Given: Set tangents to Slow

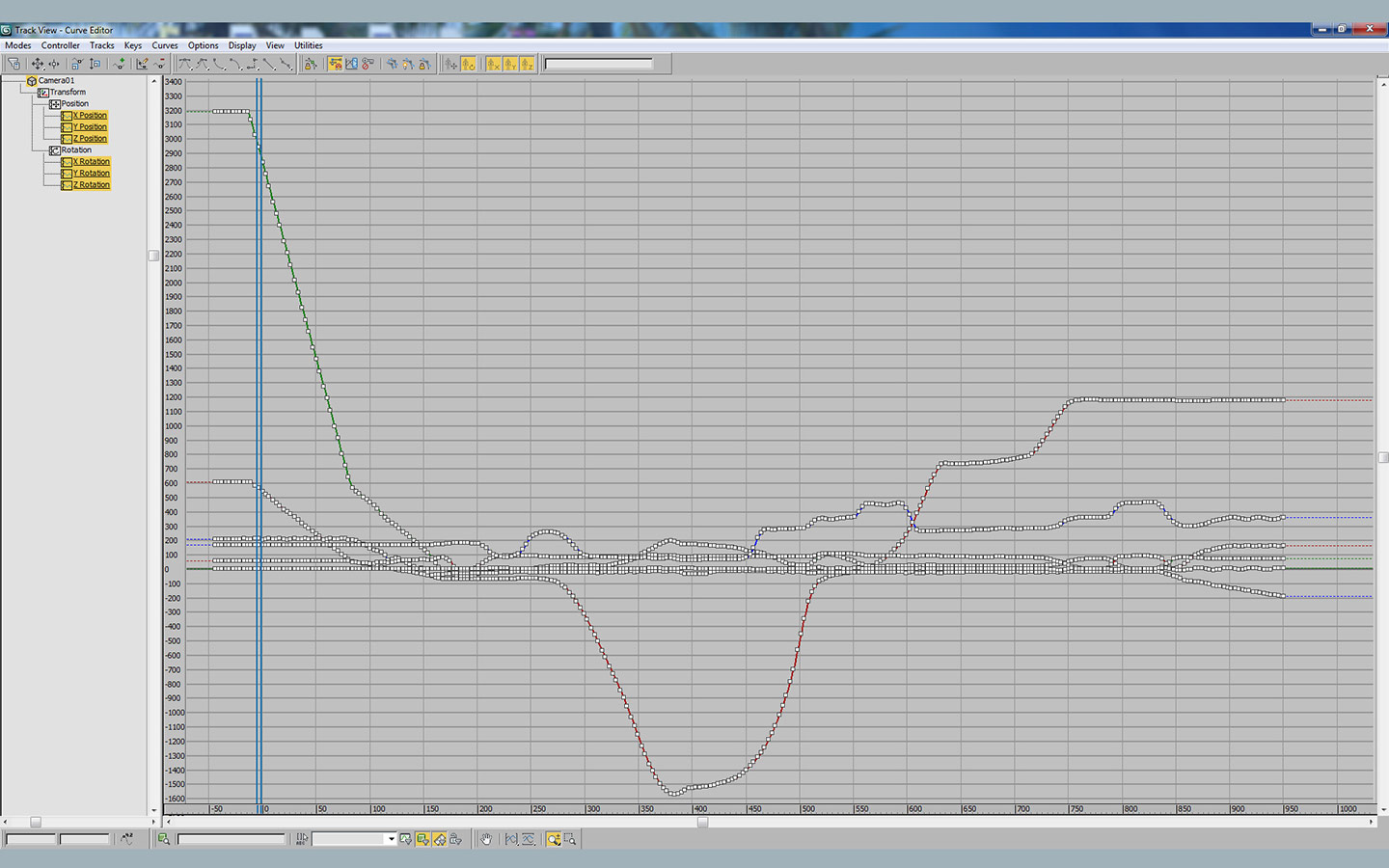Looking at the screenshot, I should pos(235,64).
